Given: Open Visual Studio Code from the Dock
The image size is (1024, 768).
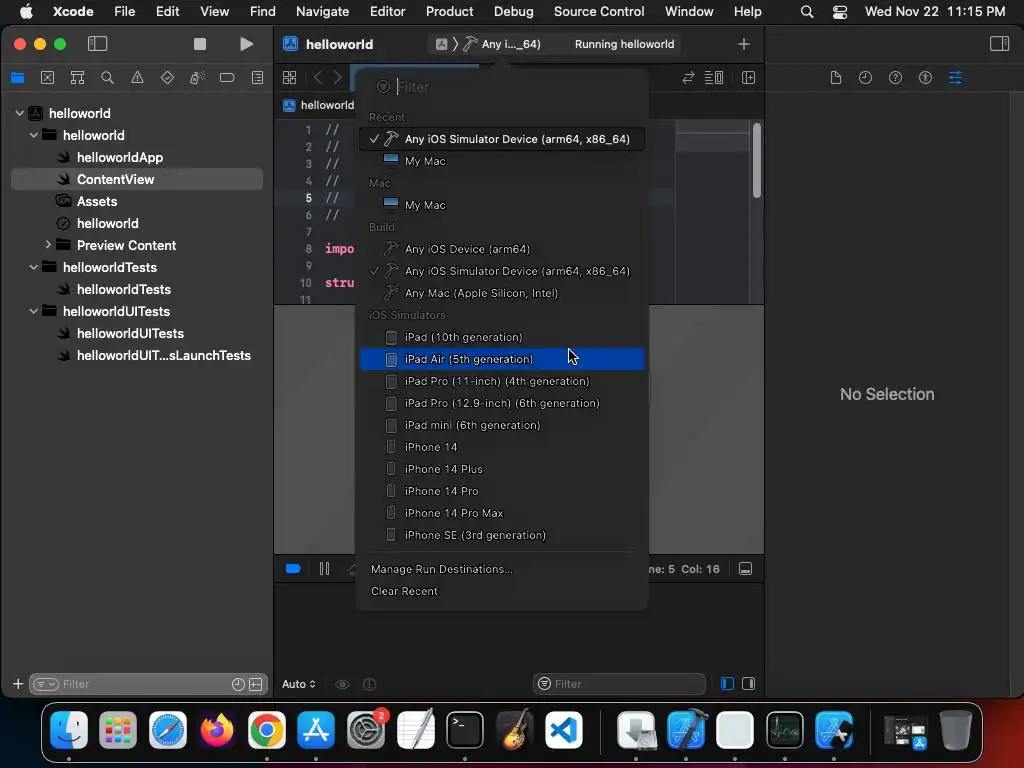Looking at the screenshot, I should (564, 730).
